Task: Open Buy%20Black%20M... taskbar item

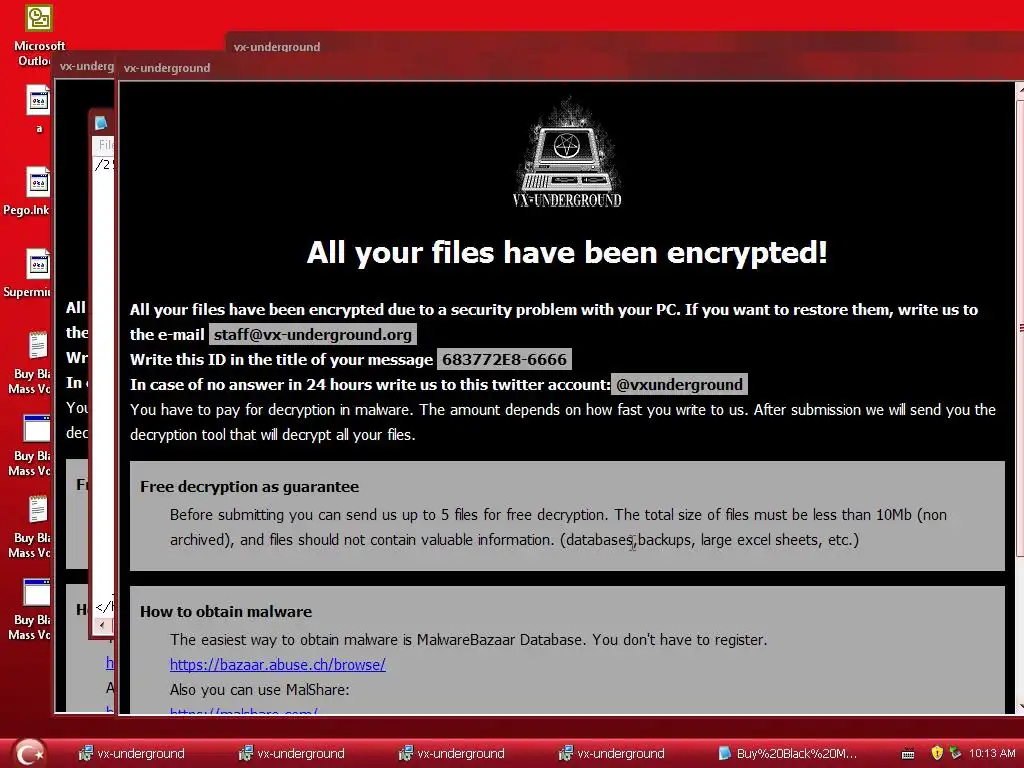Action: 787,753
